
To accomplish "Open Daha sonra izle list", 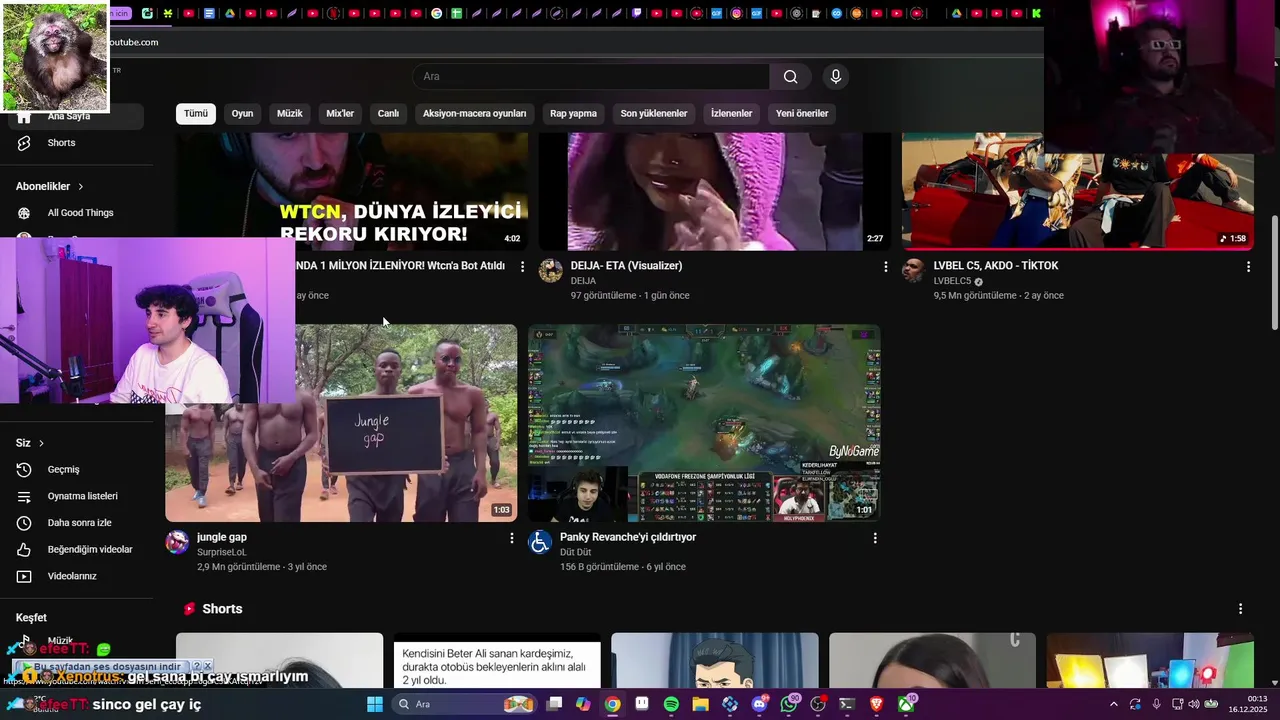I will click(79, 523).
